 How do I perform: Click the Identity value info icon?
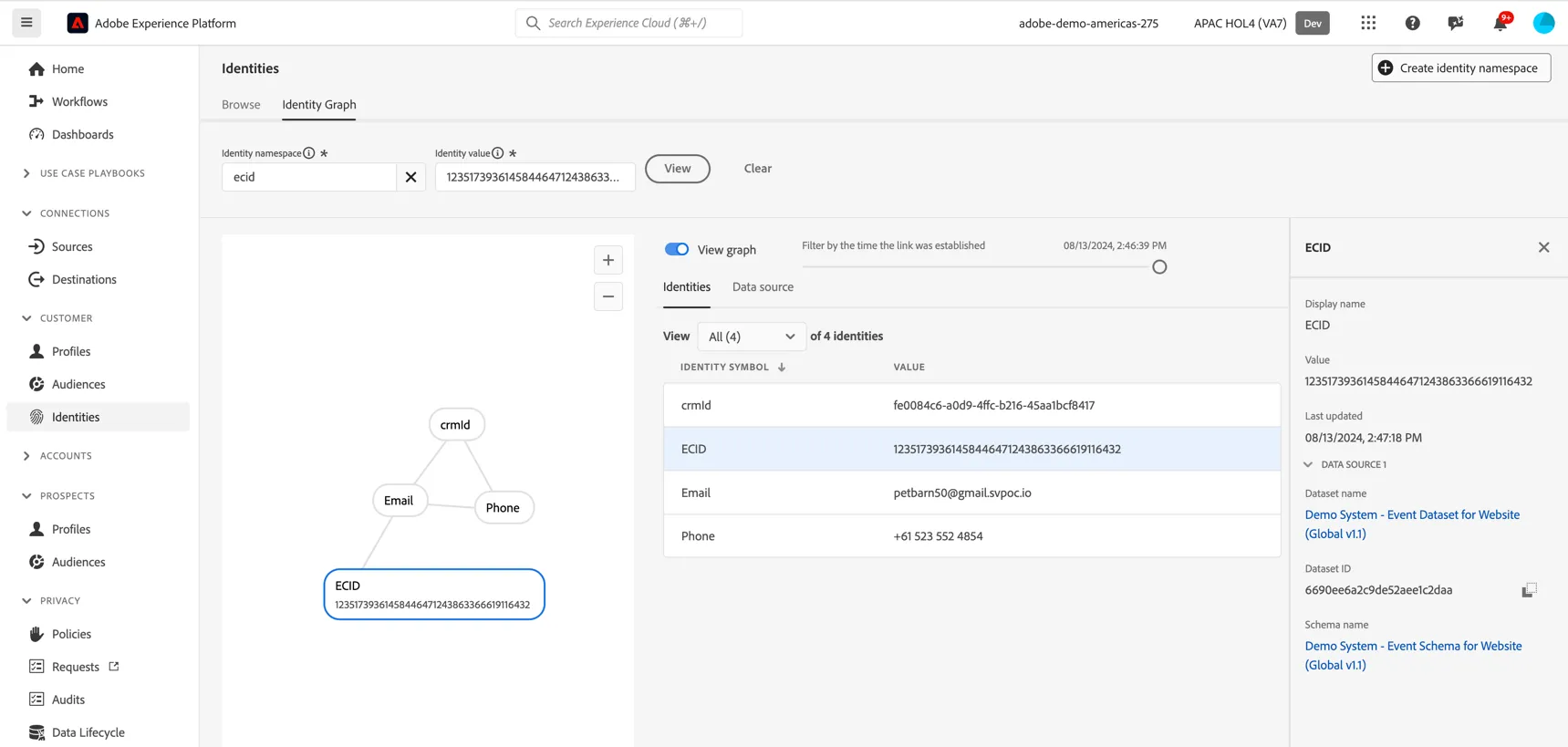tap(498, 153)
